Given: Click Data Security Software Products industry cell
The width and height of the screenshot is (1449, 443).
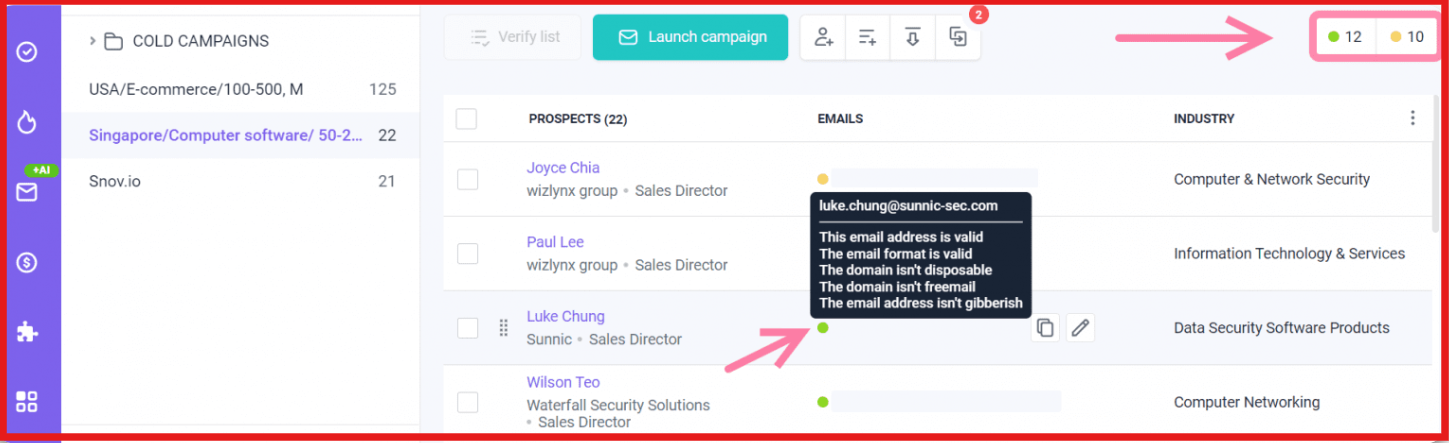Looking at the screenshot, I should [1282, 328].
